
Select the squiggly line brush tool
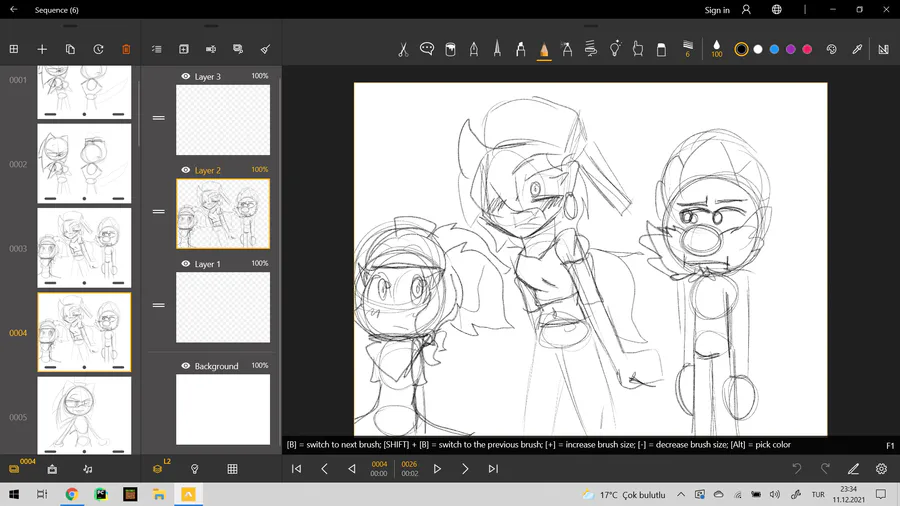pos(591,49)
